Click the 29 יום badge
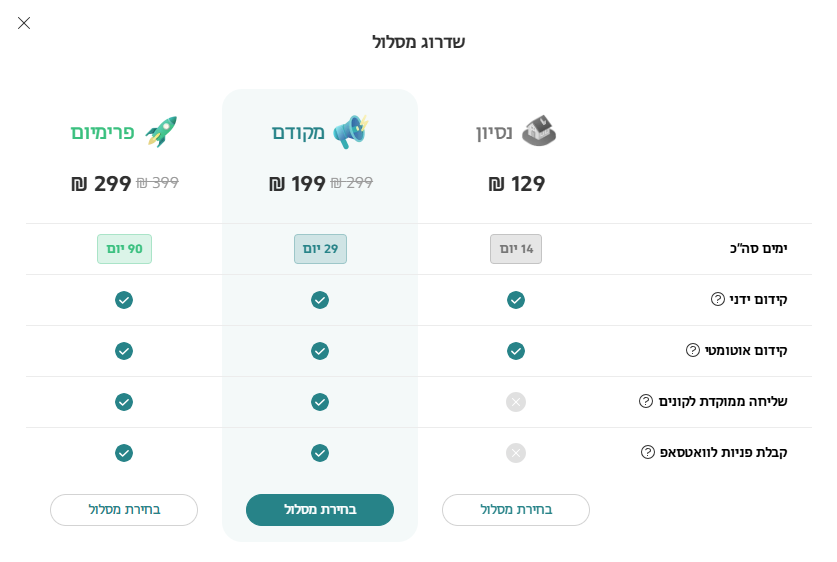Viewport: 837px width, 562px height. click(x=320, y=249)
